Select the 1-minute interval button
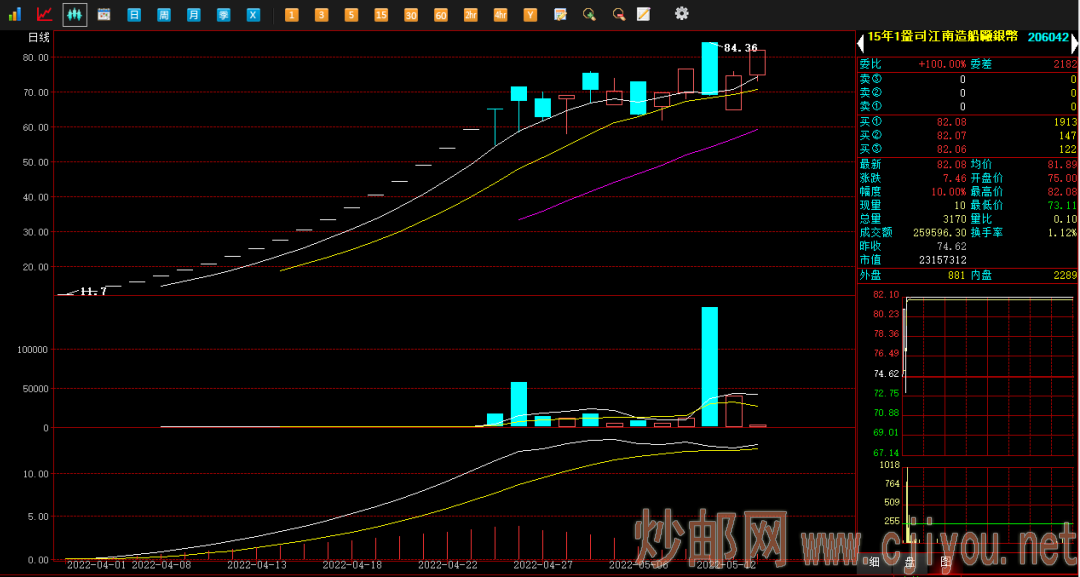The width and height of the screenshot is (1080, 577). click(x=291, y=15)
